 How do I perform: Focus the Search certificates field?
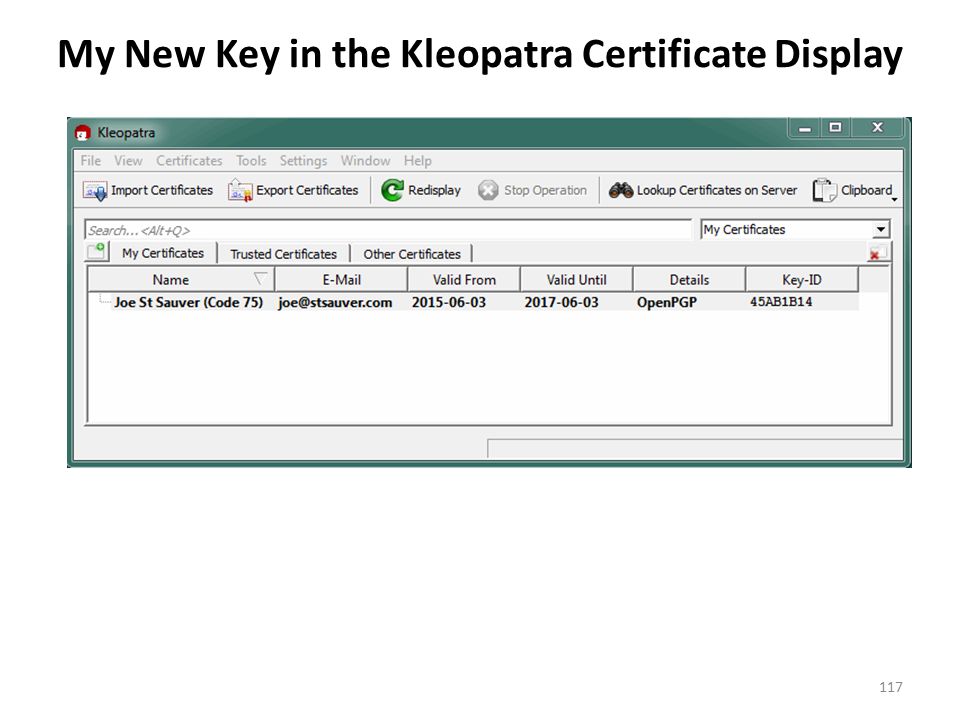point(388,230)
